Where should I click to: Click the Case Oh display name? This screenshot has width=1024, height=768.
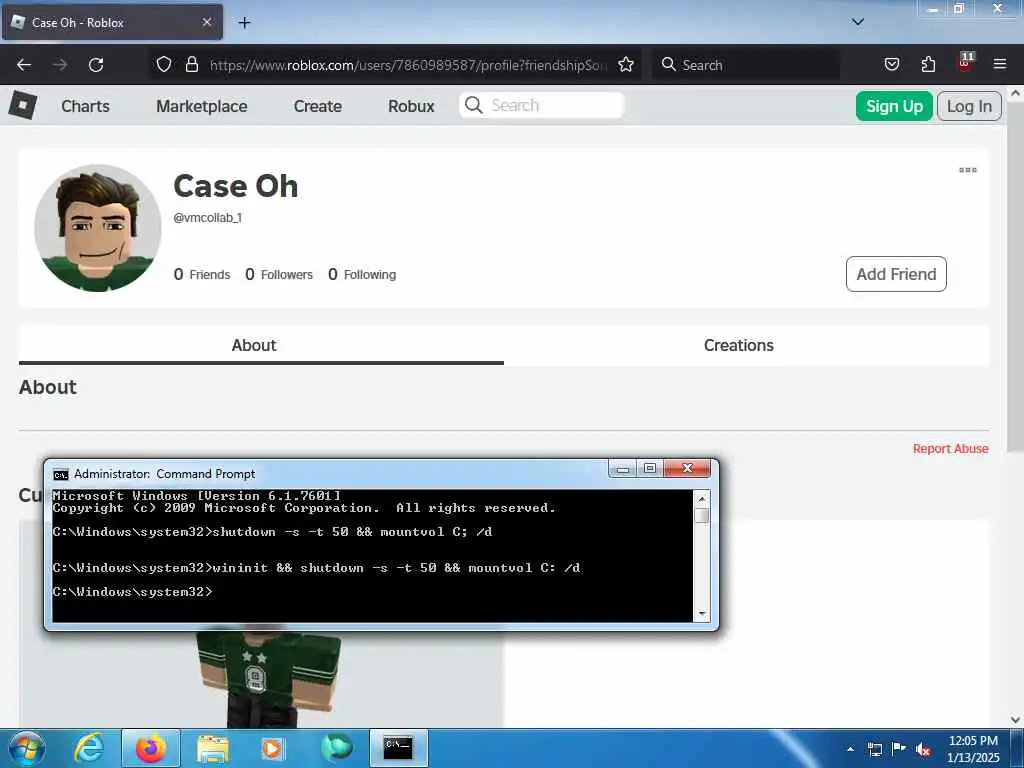236,186
